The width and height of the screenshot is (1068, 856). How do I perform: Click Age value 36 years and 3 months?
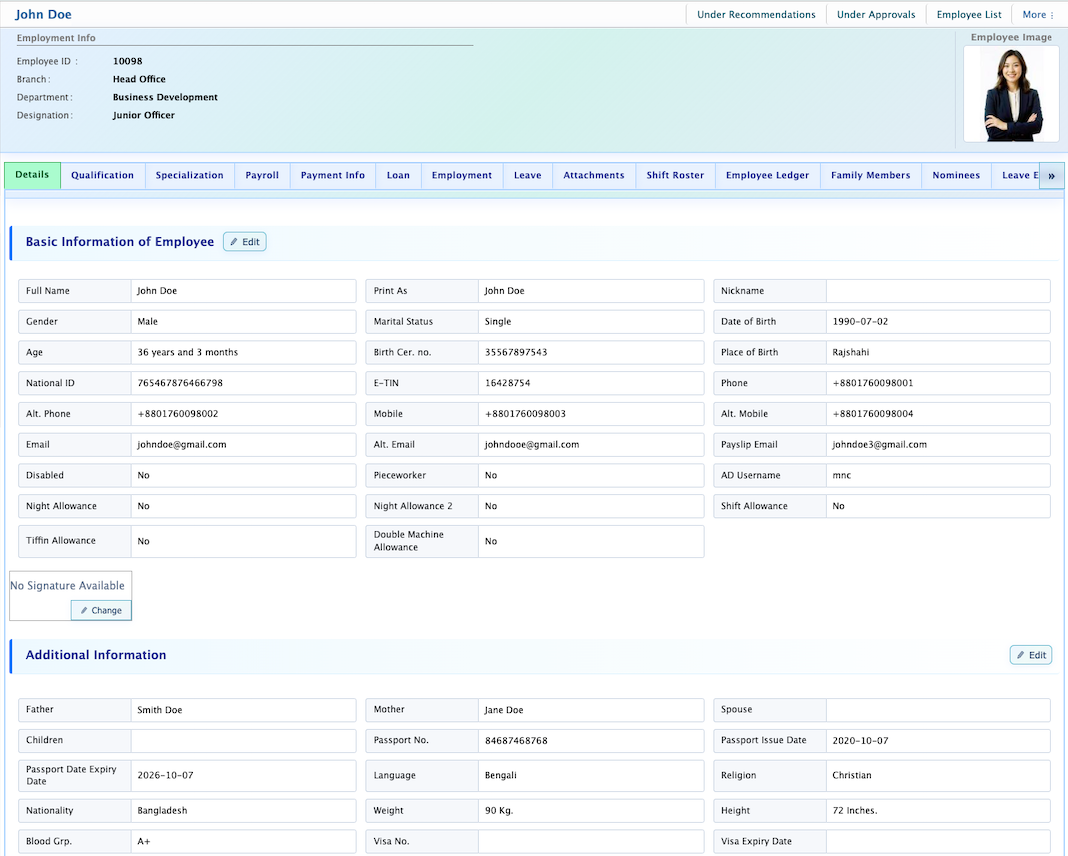(x=187, y=352)
